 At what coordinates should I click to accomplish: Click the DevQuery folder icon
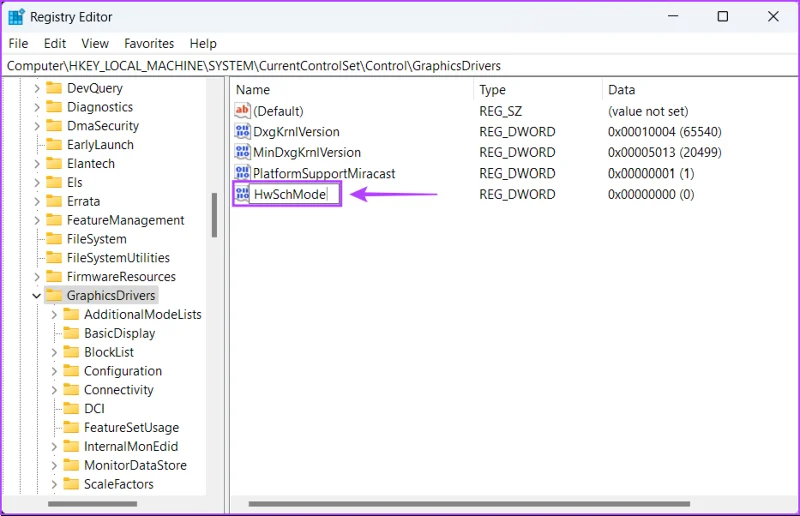pos(54,88)
